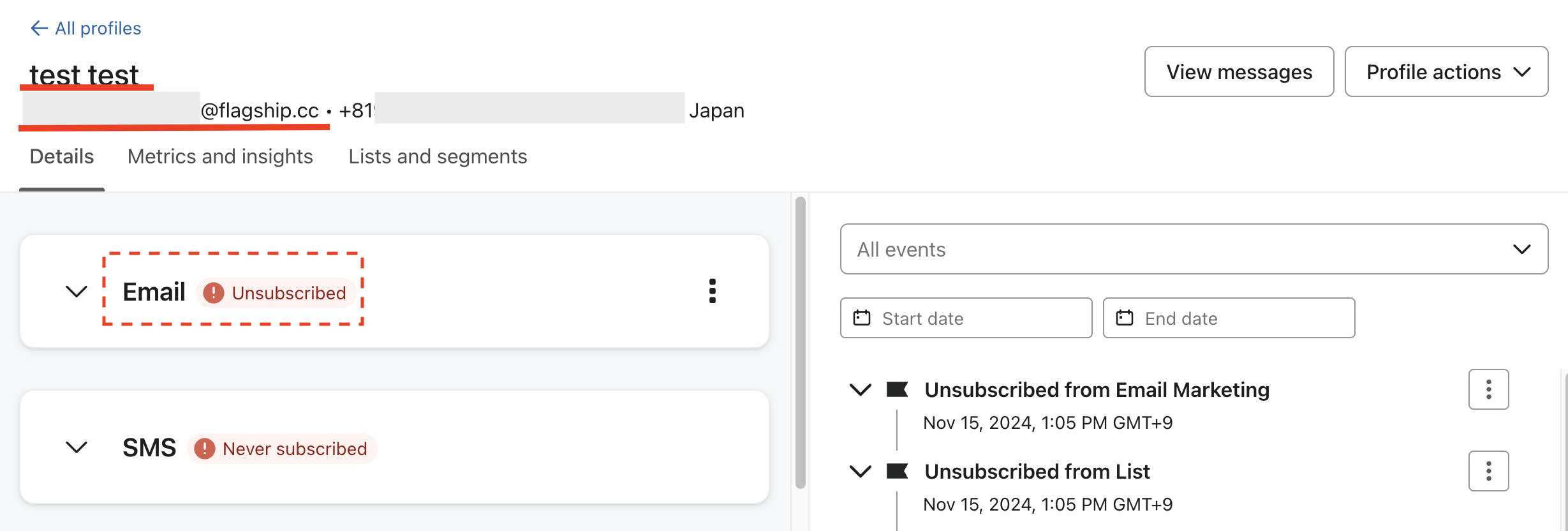
Task: Click the SMS section heading
Action: (x=149, y=447)
